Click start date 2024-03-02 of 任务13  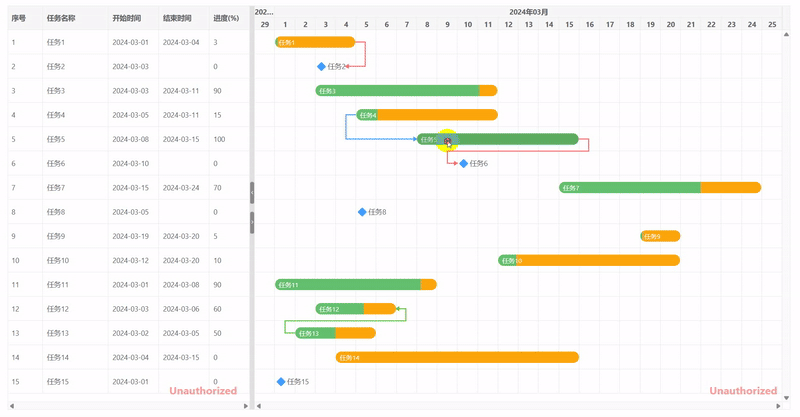[x=131, y=333]
